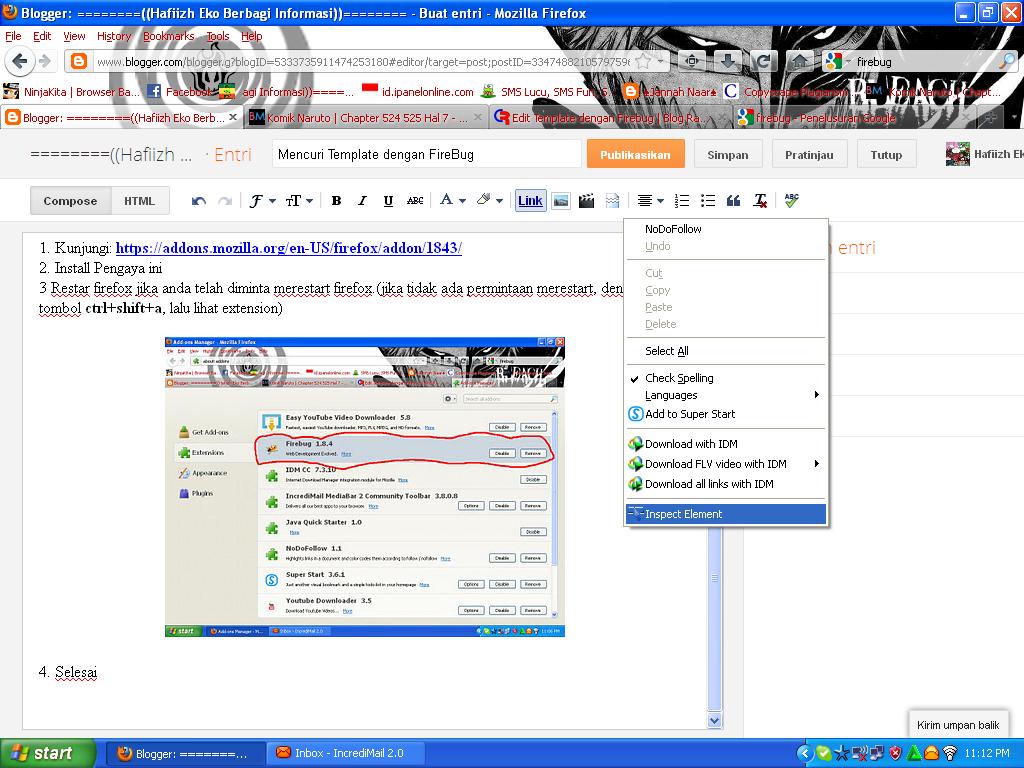Image resolution: width=1024 pixels, height=768 pixels.
Task: Click the browser forward arrow
Action: click(45, 61)
